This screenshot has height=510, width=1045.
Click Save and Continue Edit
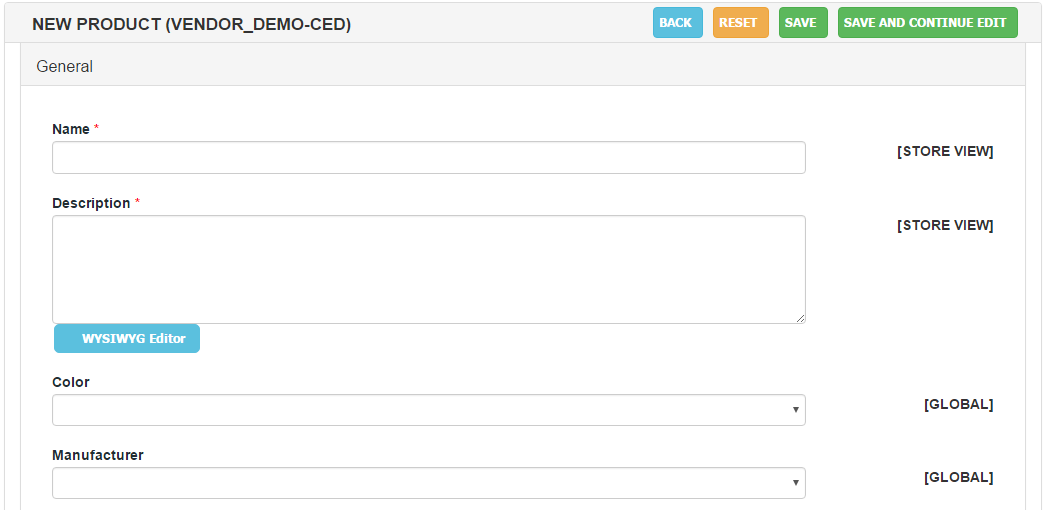928,23
